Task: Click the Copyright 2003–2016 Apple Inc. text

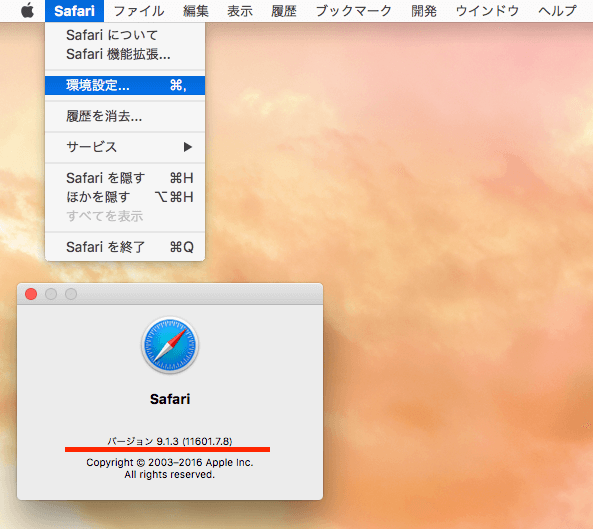Action: [x=169, y=462]
